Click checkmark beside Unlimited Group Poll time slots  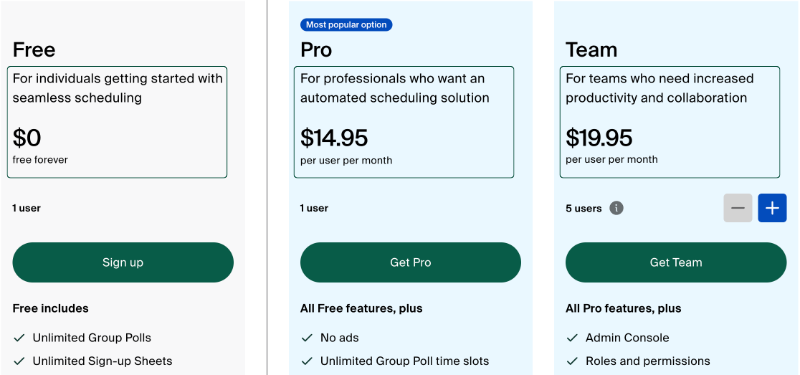tap(307, 361)
